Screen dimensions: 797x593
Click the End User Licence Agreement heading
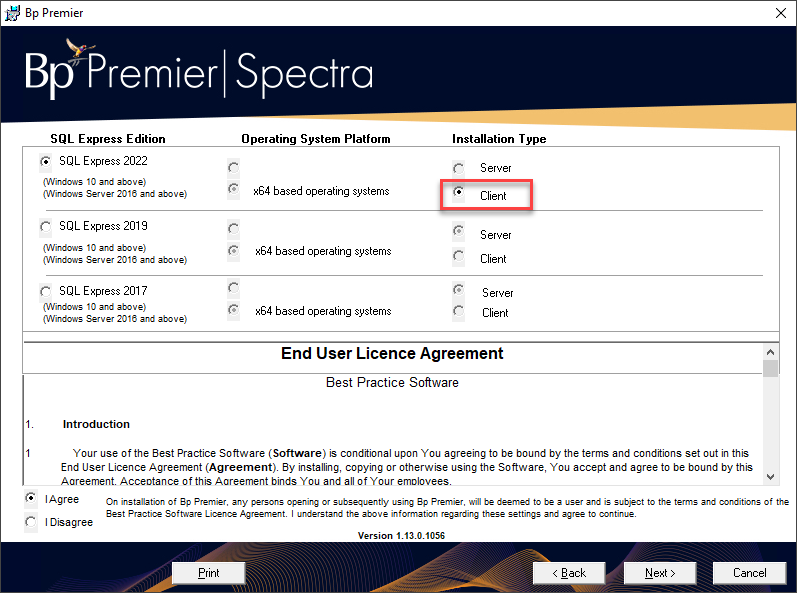tap(392, 353)
